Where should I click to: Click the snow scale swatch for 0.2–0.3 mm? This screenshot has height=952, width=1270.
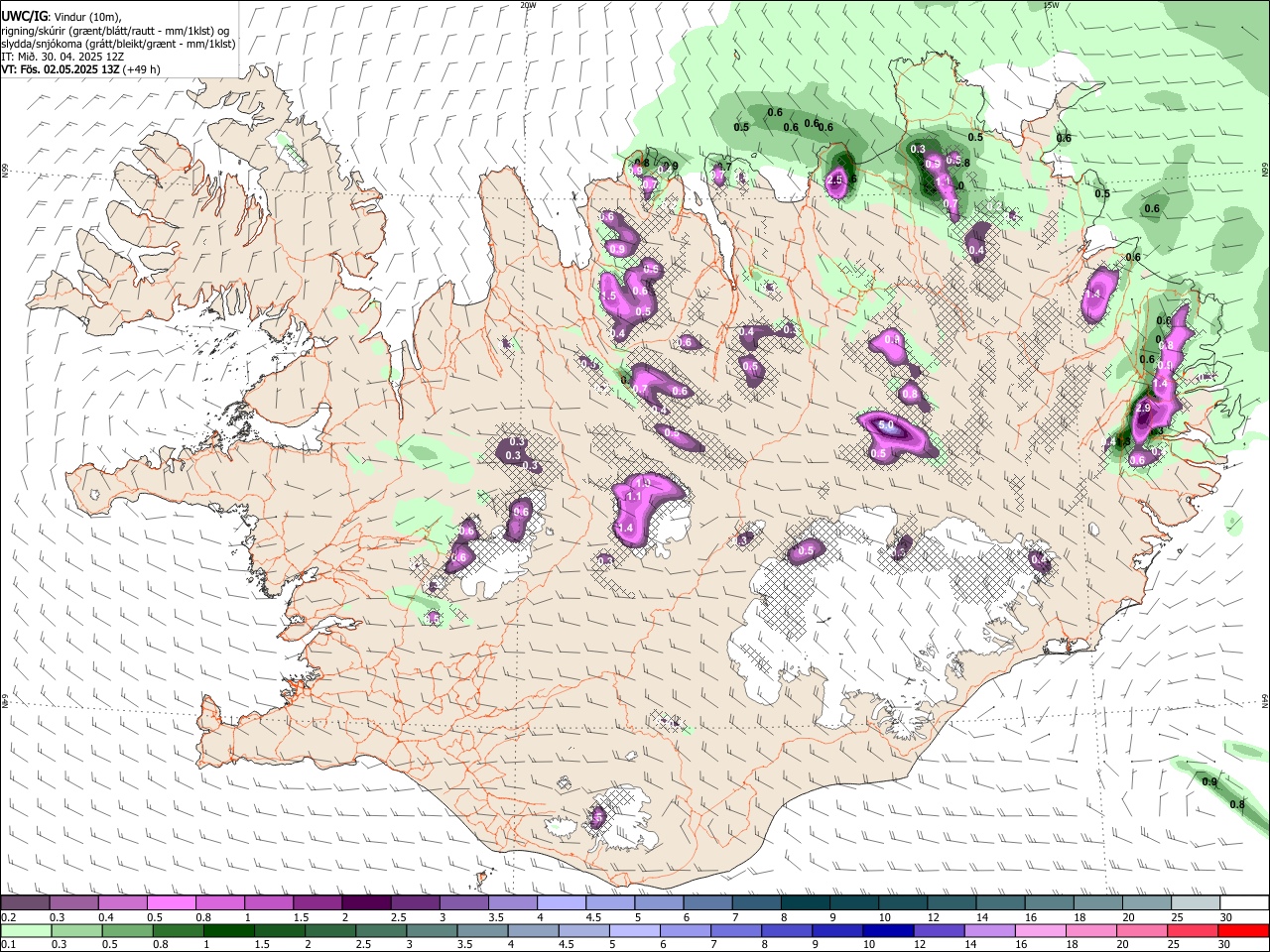click(25, 903)
